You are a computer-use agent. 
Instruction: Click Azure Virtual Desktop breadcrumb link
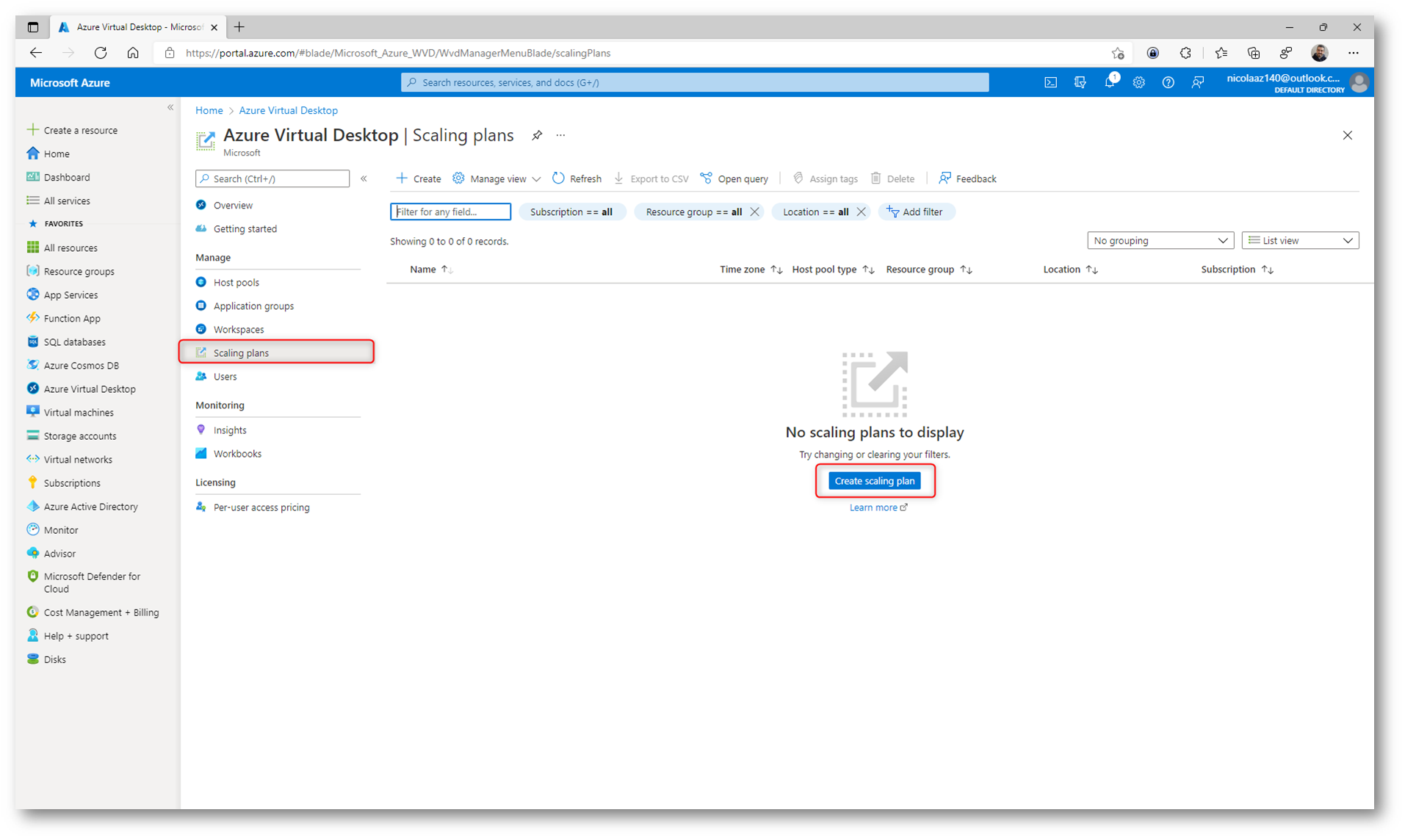(288, 110)
